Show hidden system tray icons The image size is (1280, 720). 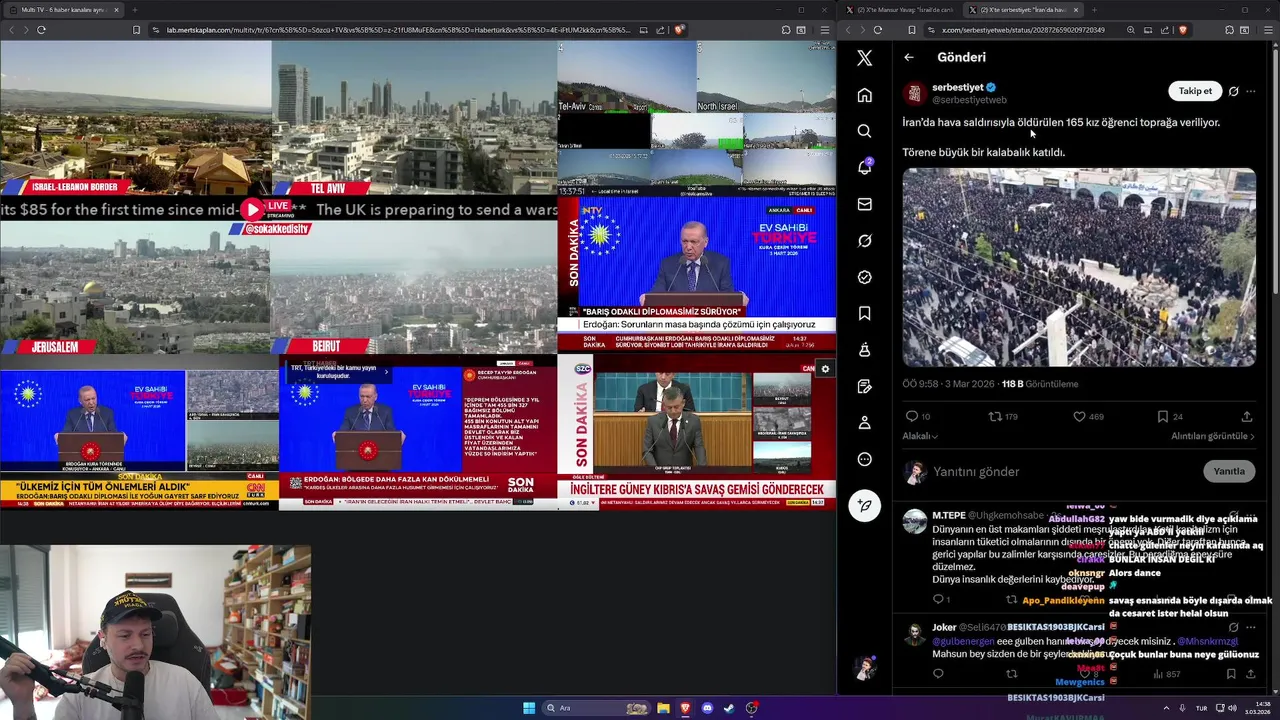[x=1165, y=708]
